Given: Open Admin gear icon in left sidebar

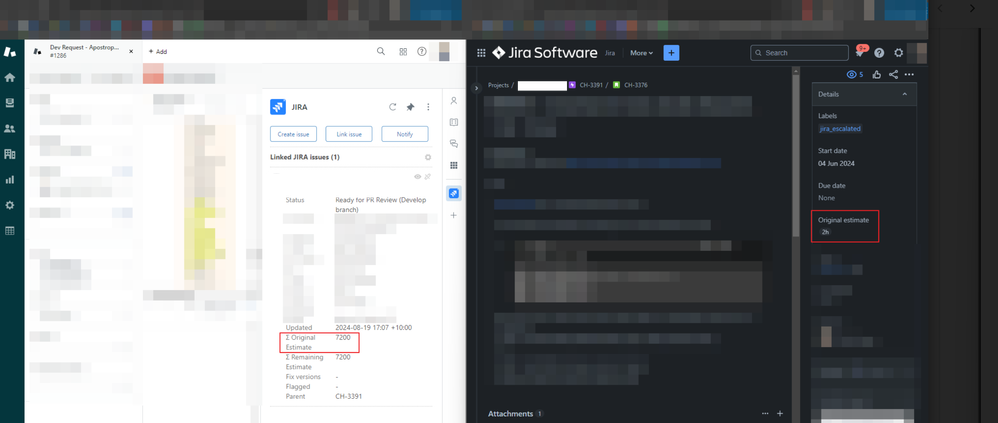Looking at the screenshot, I should point(10,205).
